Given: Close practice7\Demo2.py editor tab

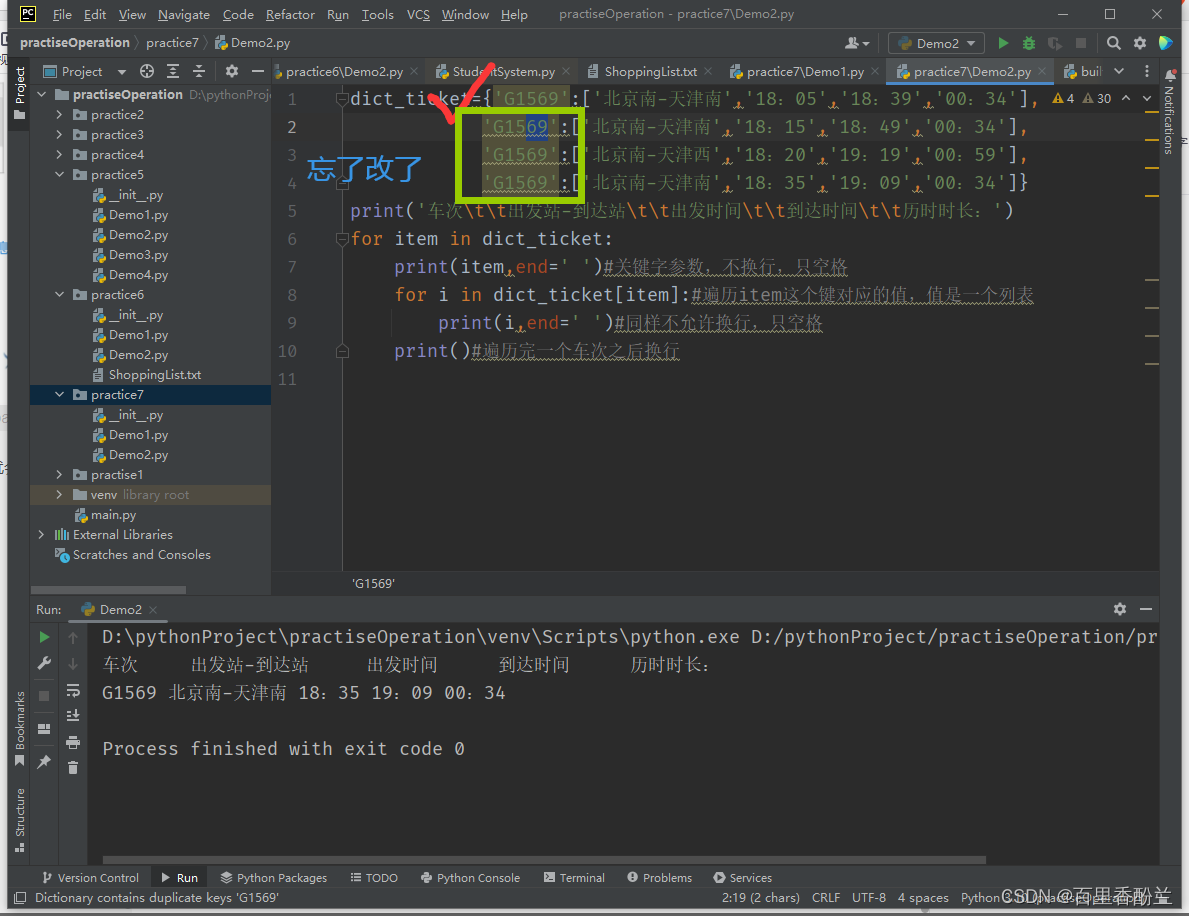Looking at the screenshot, I should click(1042, 71).
